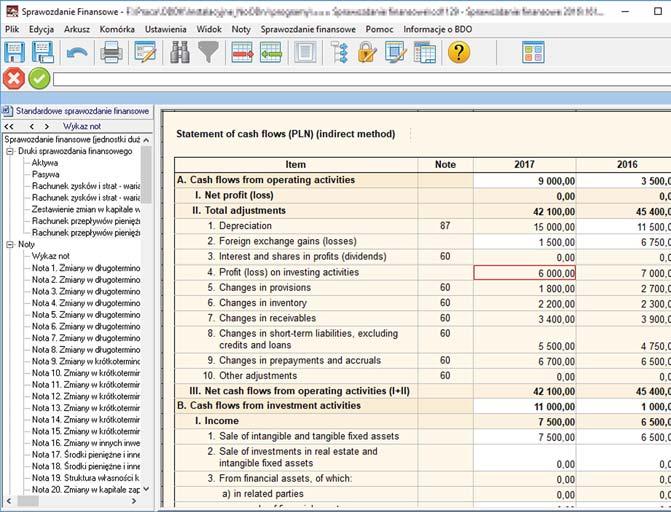Click the Save floppy disk icon
The image size is (671, 512).
(14, 52)
